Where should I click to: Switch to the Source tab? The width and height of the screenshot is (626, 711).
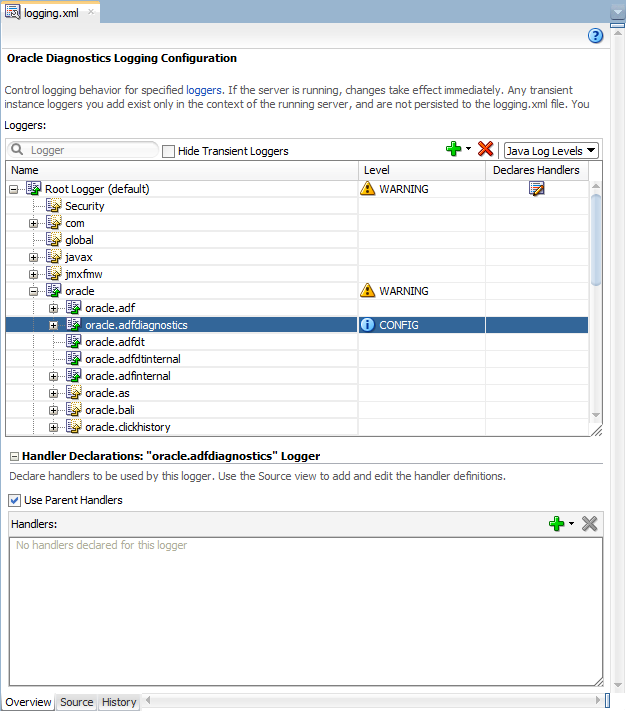click(76, 702)
